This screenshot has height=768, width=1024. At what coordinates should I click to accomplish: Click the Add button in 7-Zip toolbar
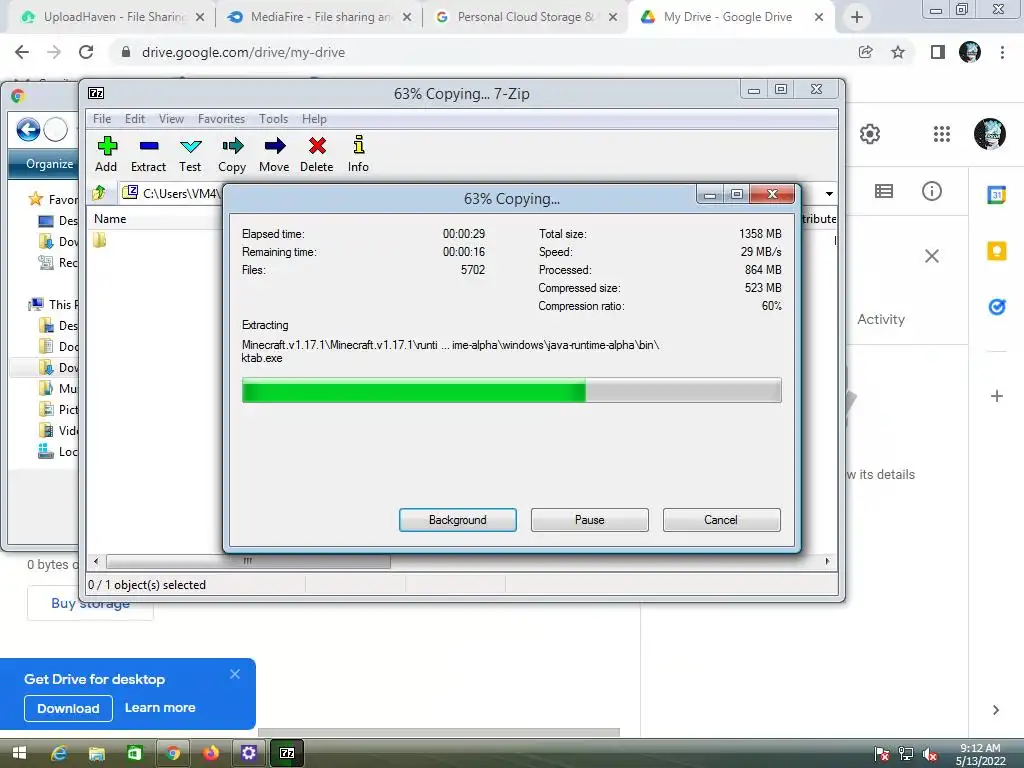(x=106, y=154)
